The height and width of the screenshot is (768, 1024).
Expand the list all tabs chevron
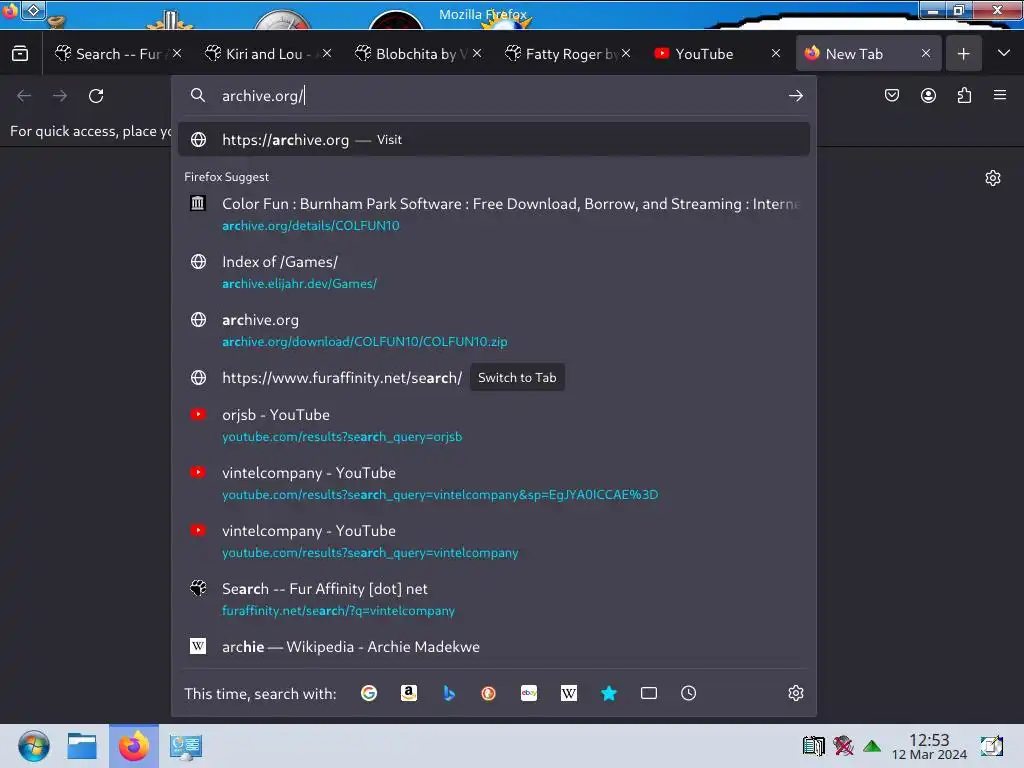1004,53
